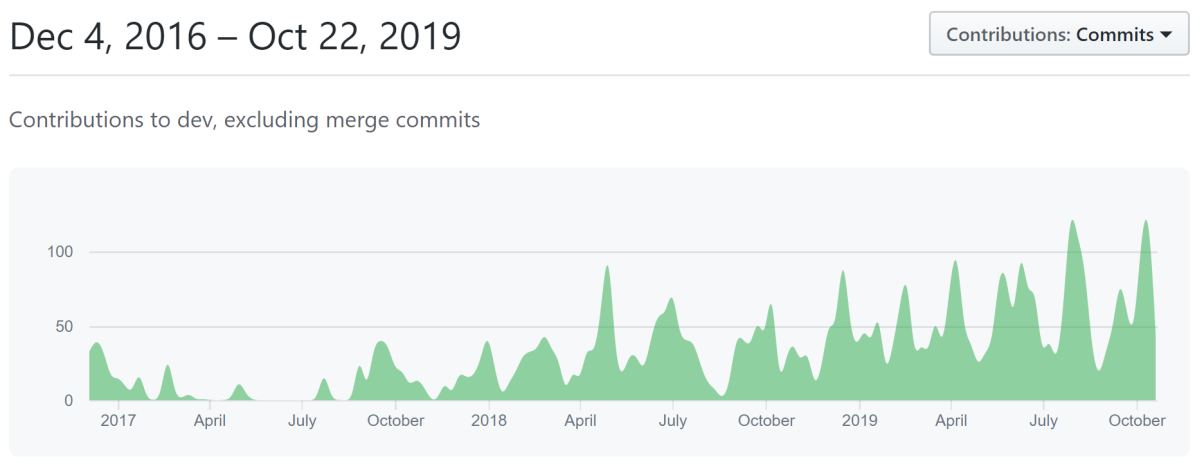Click the 2018 label on the timeline axis
Screen dimensions: 1200x472
click(x=488, y=421)
